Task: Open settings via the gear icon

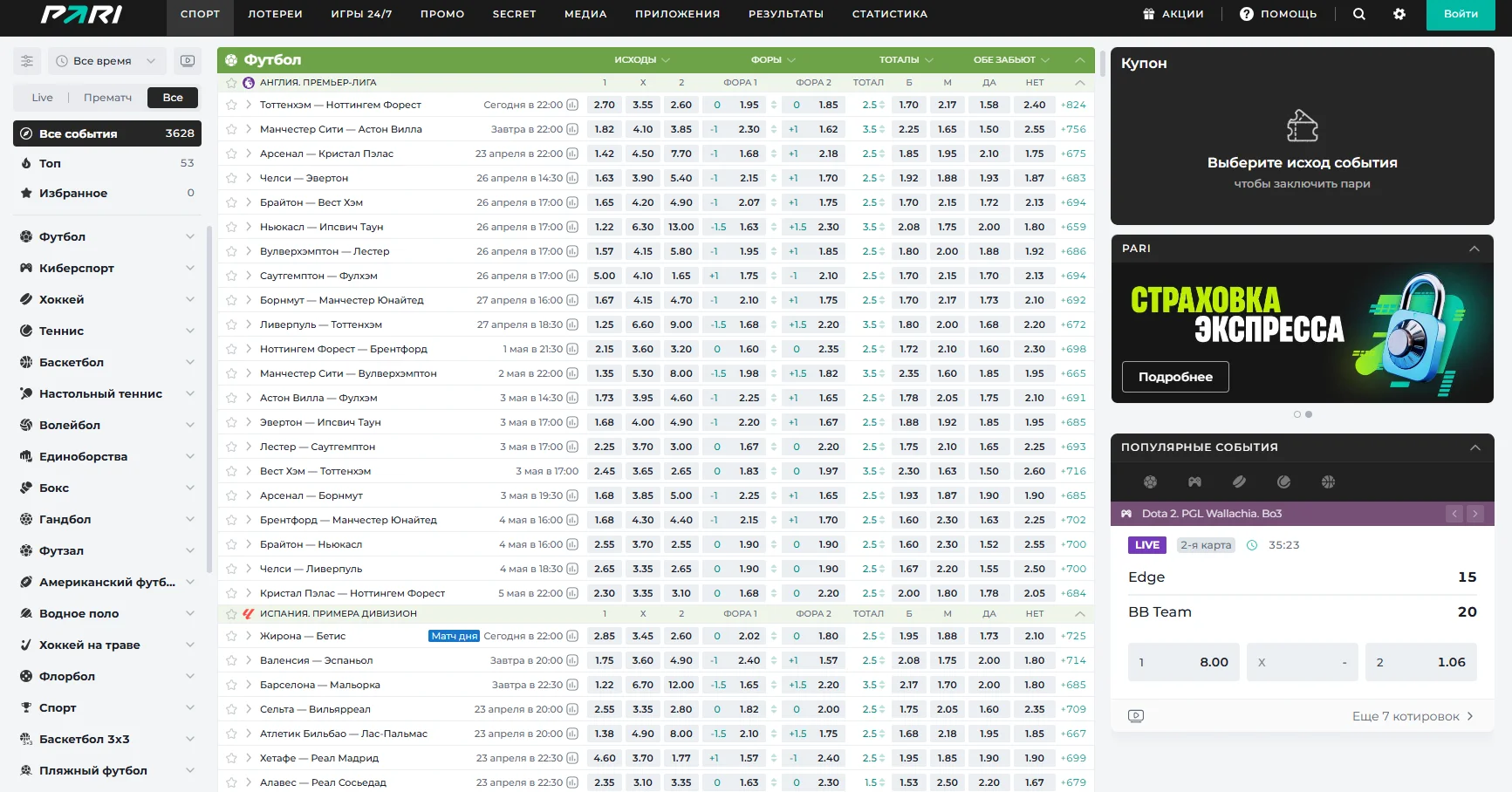Action: point(1399,14)
